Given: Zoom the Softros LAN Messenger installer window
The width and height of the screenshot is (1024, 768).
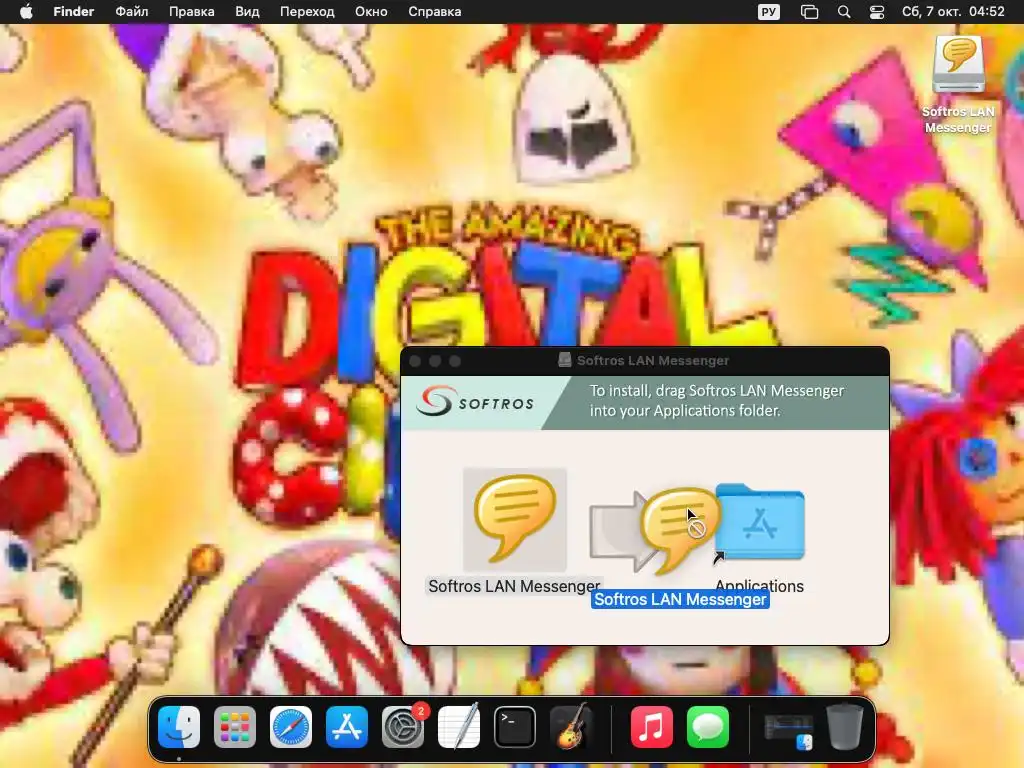Looking at the screenshot, I should 455,361.
